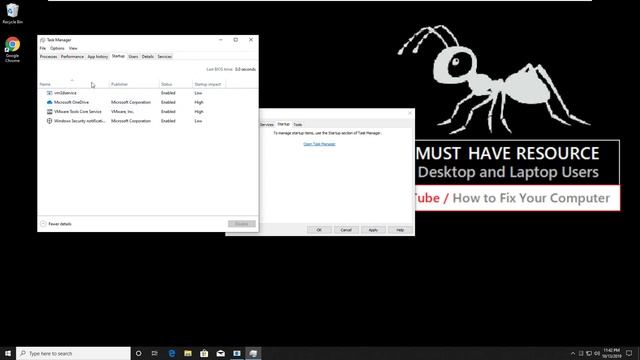Click the vm3dservice entry icon
Image resolution: width=640 pixels, height=360 pixels.
(x=49, y=93)
